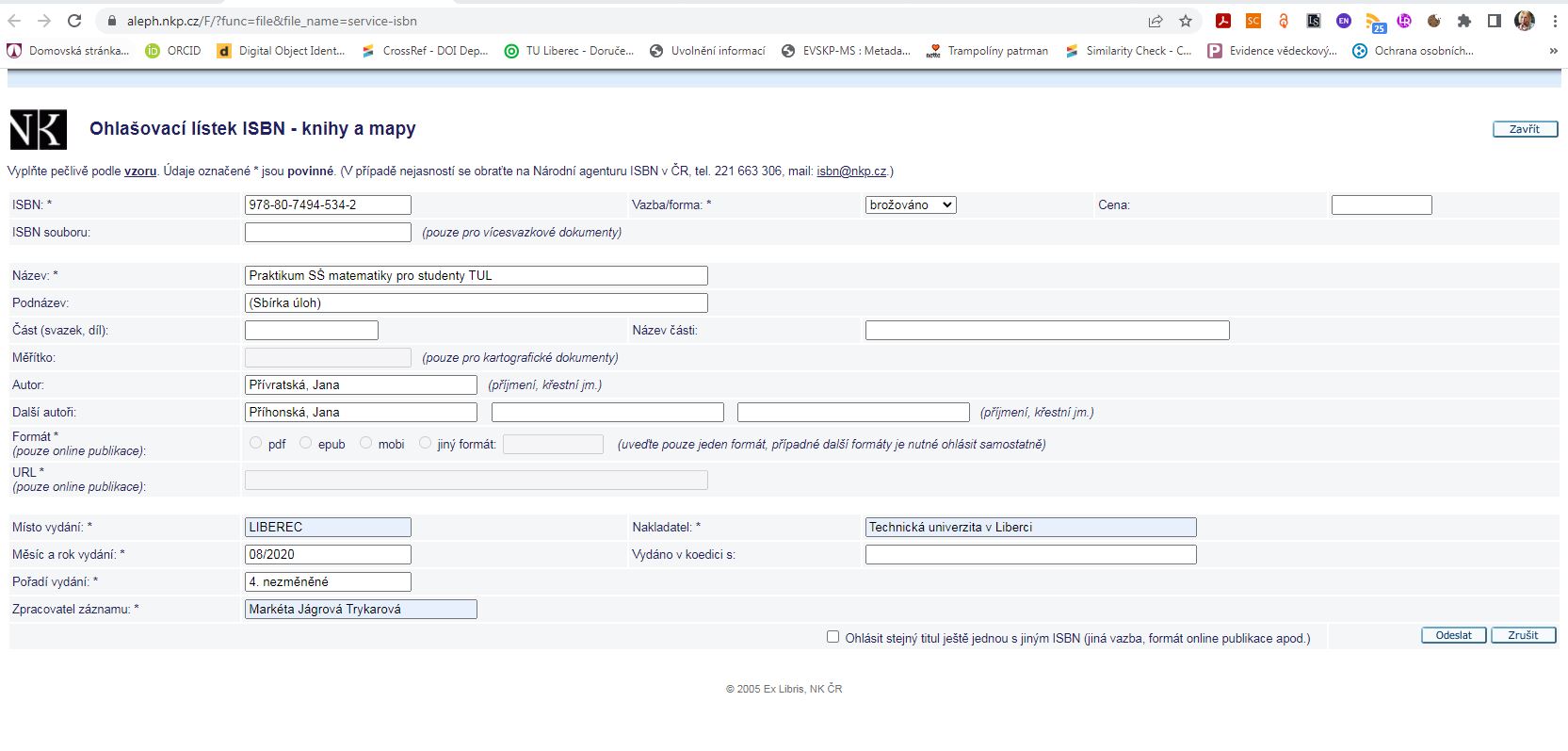Viewport: 1568px width, 751px height.
Task: Expand hidden bookmarks with the double chevron
Action: point(1553,51)
